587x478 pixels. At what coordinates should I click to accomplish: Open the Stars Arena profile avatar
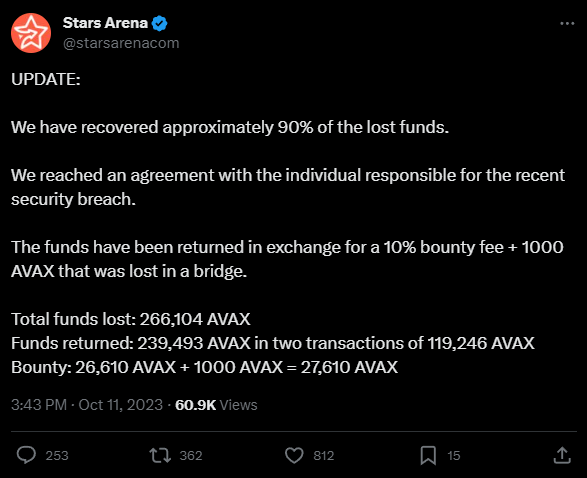click(x=31, y=33)
